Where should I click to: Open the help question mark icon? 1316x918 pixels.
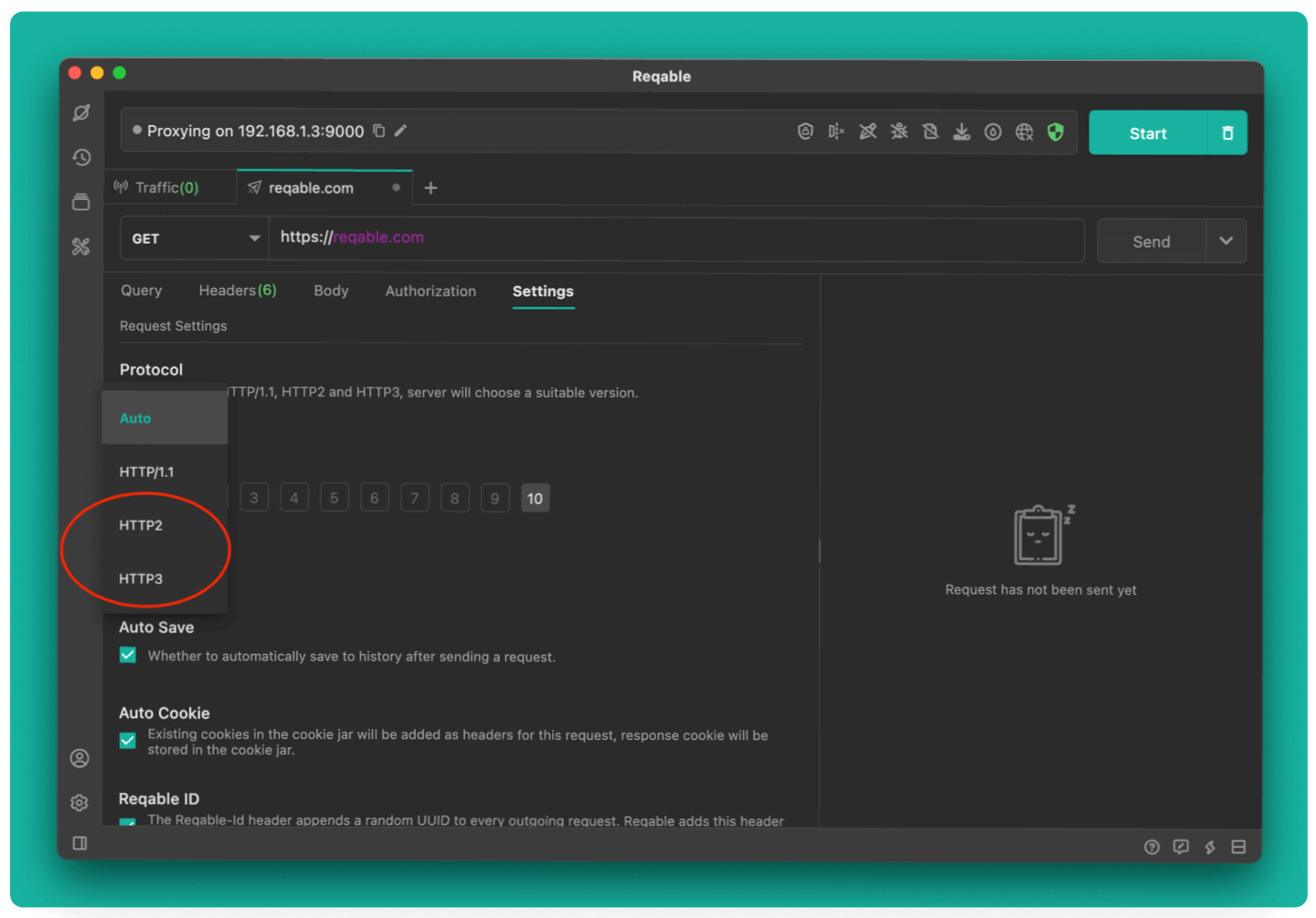[1151, 847]
